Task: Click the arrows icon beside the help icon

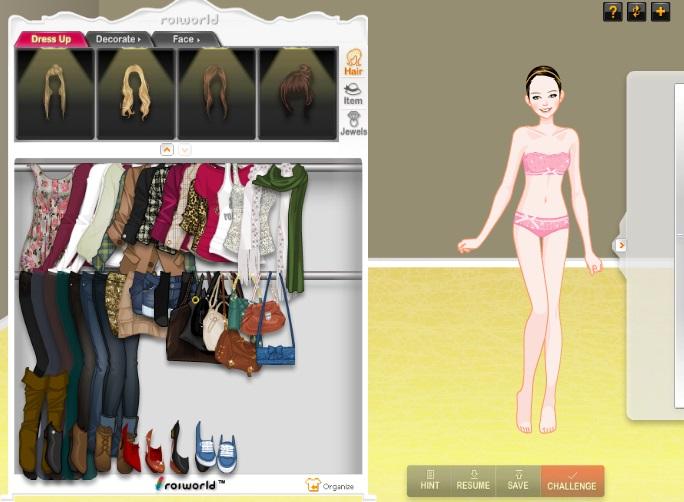Action: click(x=636, y=12)
